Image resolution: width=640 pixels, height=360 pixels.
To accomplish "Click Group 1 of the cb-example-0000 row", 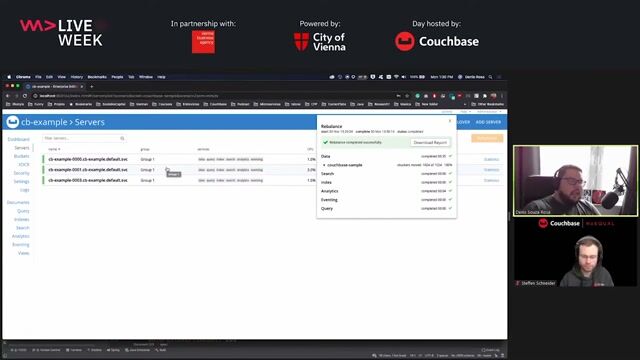I will [147, 159].
